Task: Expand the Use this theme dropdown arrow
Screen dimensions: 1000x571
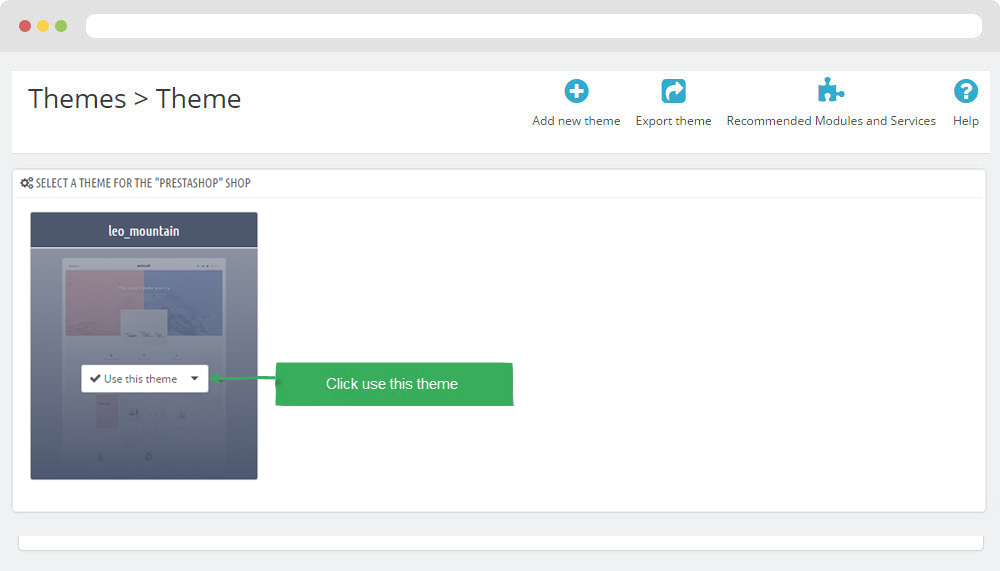Action: tap(195, 378)
